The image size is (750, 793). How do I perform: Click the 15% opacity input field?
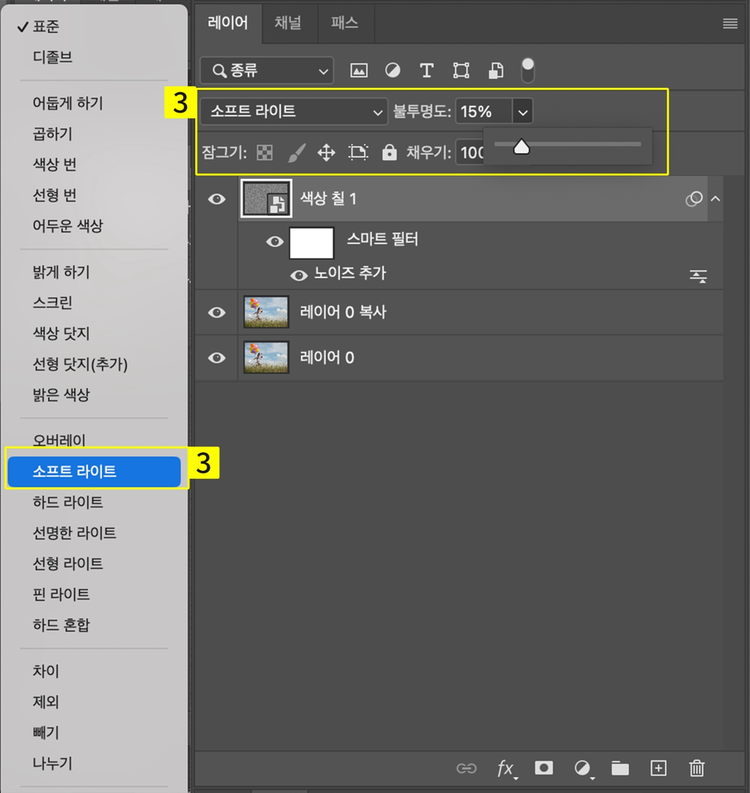pyautogui.click(x=484, y=111)
